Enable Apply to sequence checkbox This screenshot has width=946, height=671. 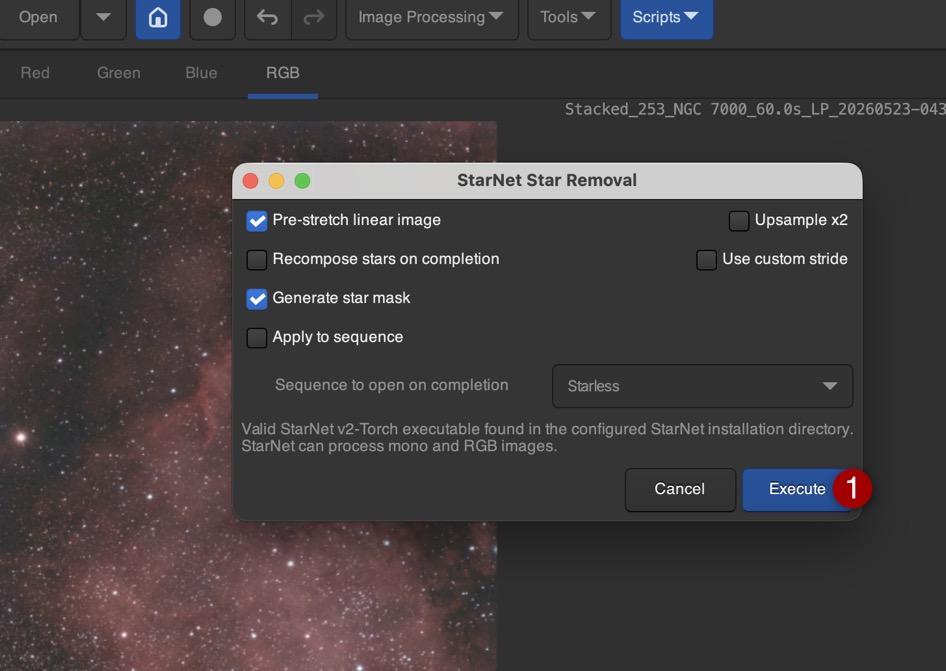click(x=256, y=338)
